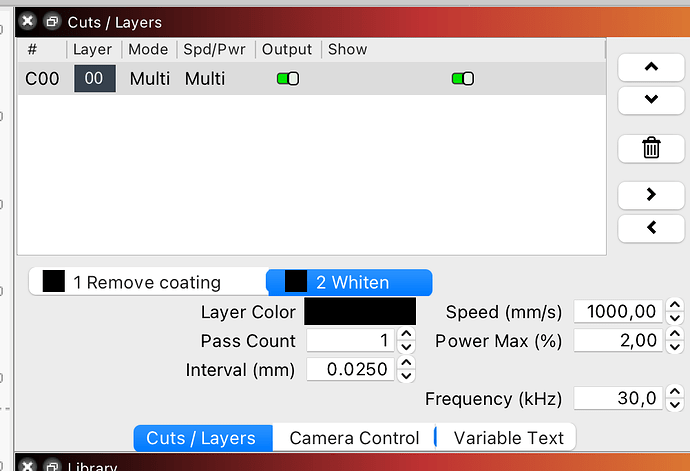This screenshot has height=471, width=690.
Task: Click Multi in the Mode column
Action: [150, 79]
